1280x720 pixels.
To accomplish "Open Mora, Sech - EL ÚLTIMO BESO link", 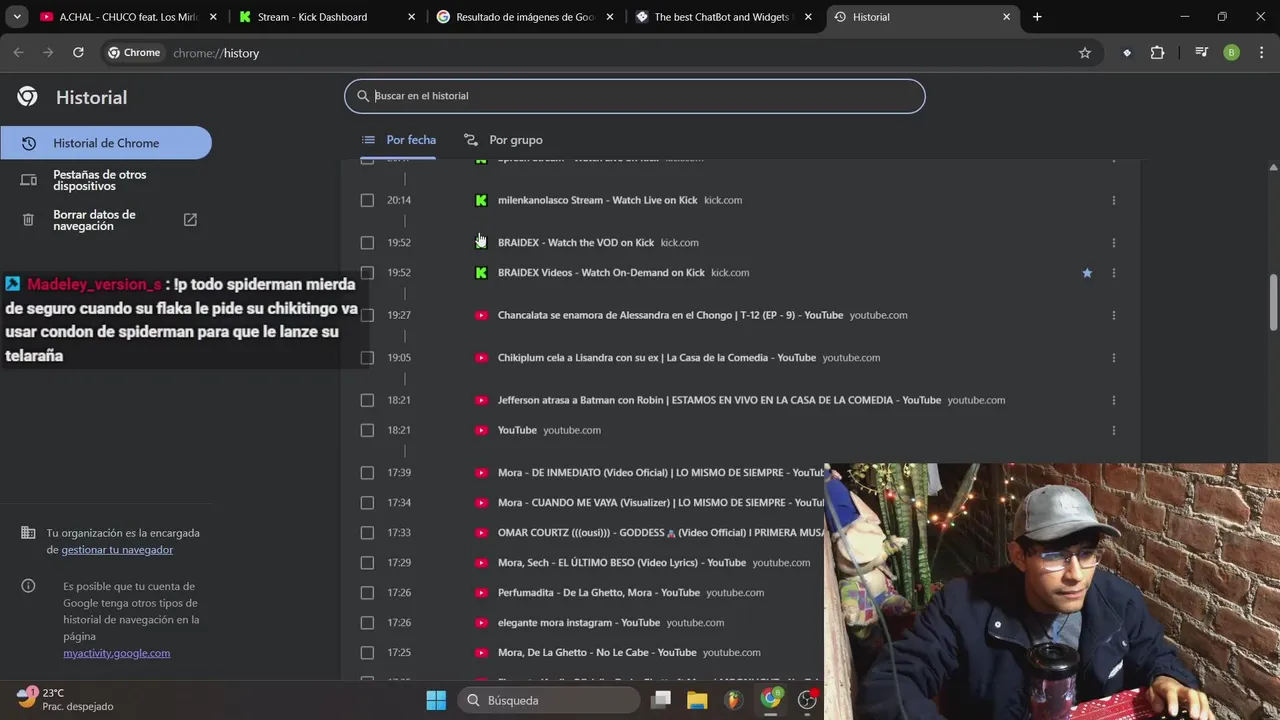I will click(x=622, y=562).
